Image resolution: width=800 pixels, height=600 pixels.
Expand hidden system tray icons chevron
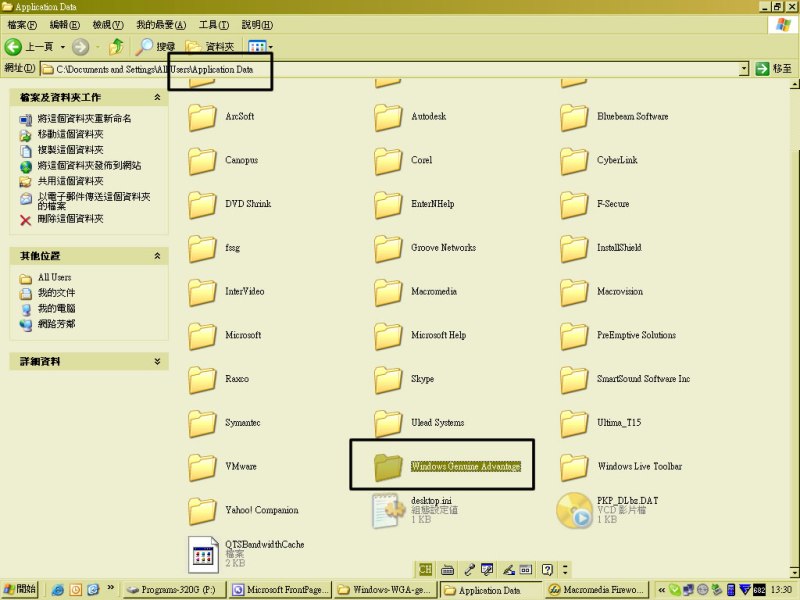coord(661,590)
